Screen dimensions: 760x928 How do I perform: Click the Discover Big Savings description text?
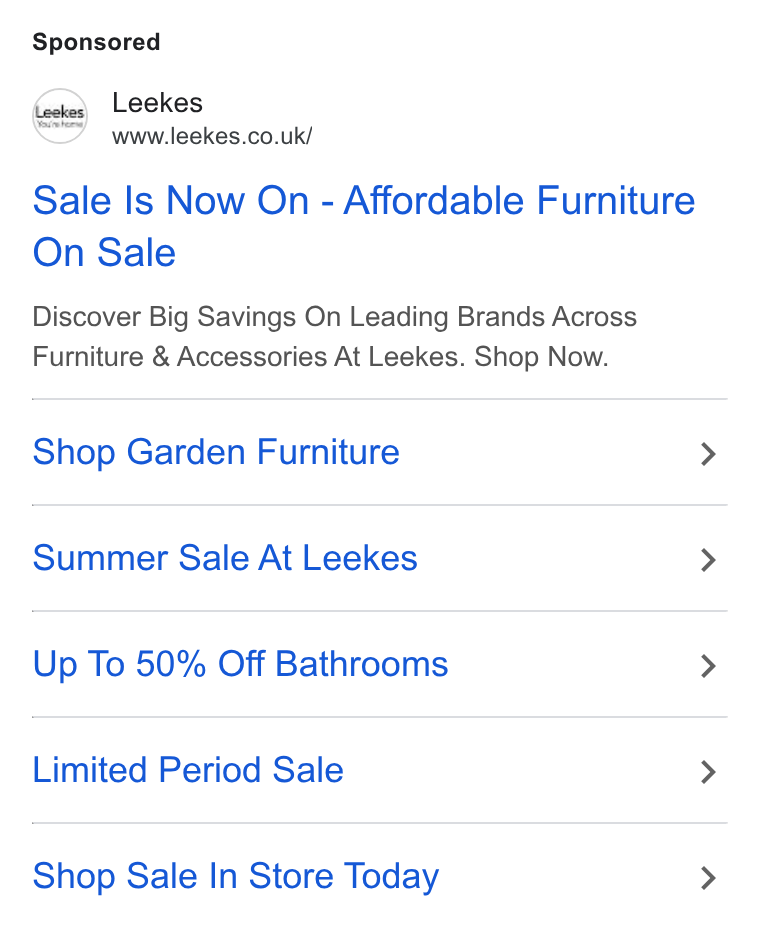(x=334, y=337)
